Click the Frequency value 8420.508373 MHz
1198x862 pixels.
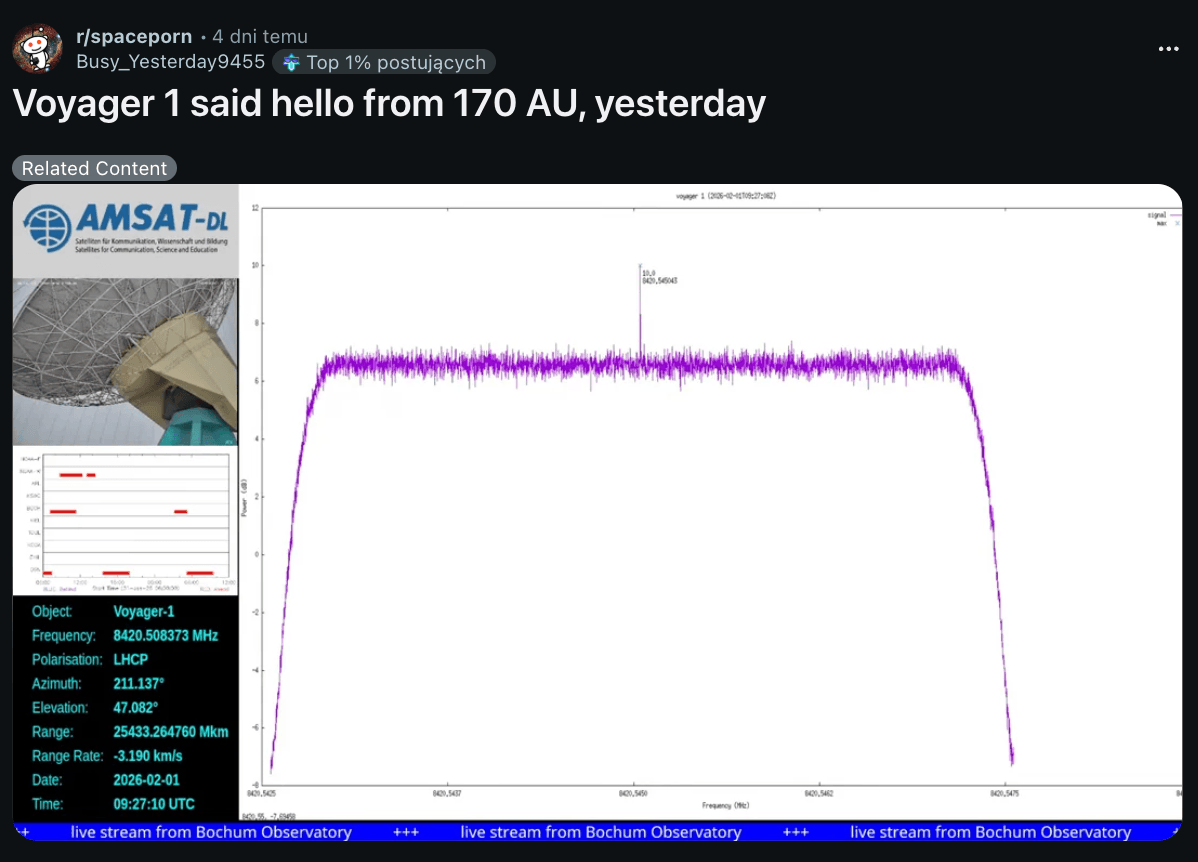coord(165,636)
